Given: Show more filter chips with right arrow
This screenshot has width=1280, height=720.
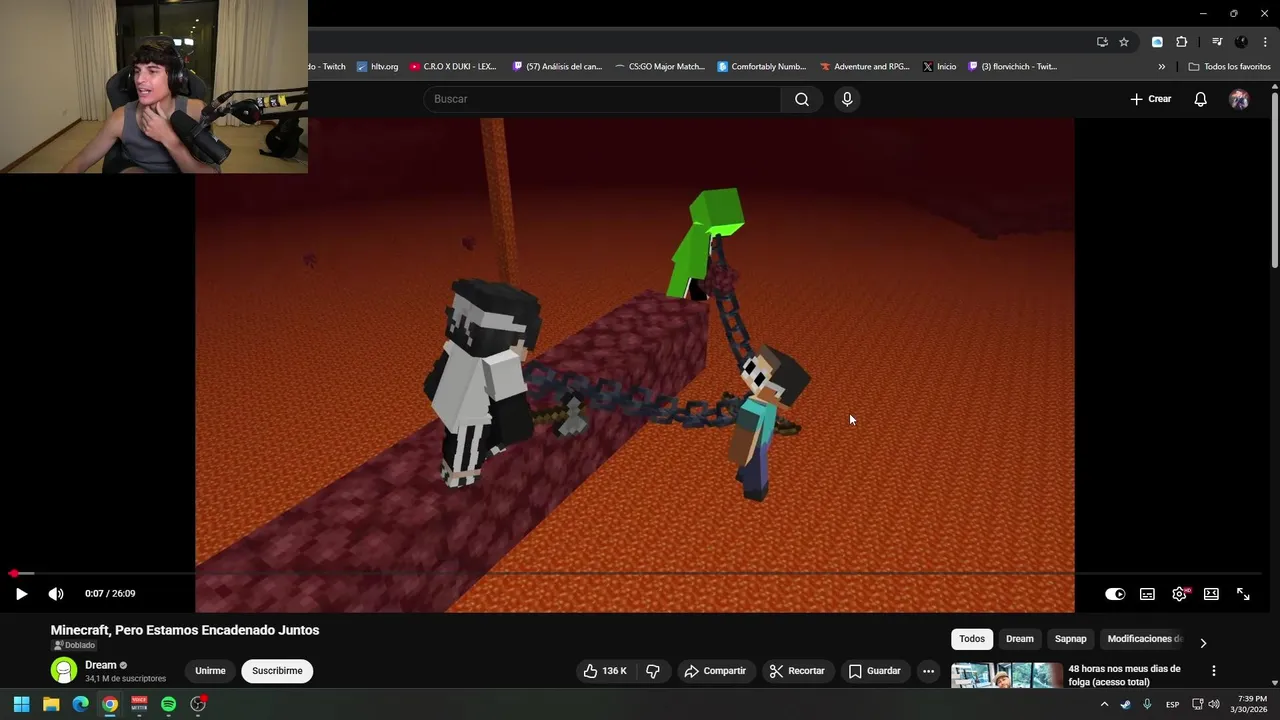Looking at the screenshot, I should [1203, 643].
